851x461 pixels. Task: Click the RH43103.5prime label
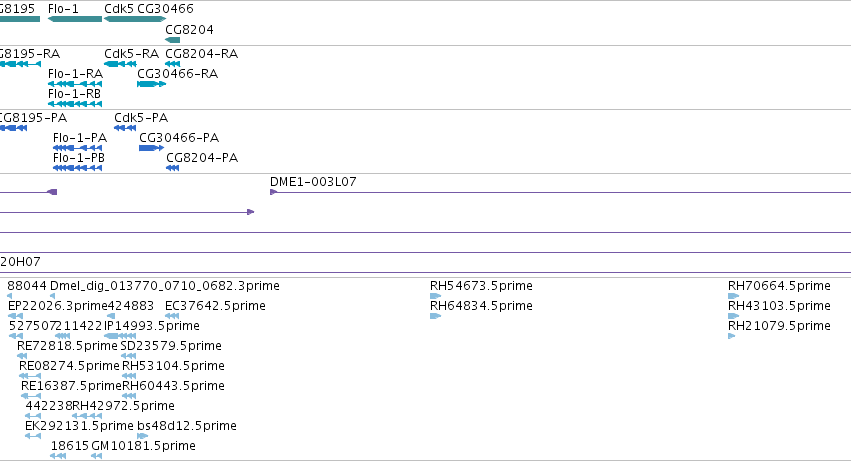[x=779, y=306]
